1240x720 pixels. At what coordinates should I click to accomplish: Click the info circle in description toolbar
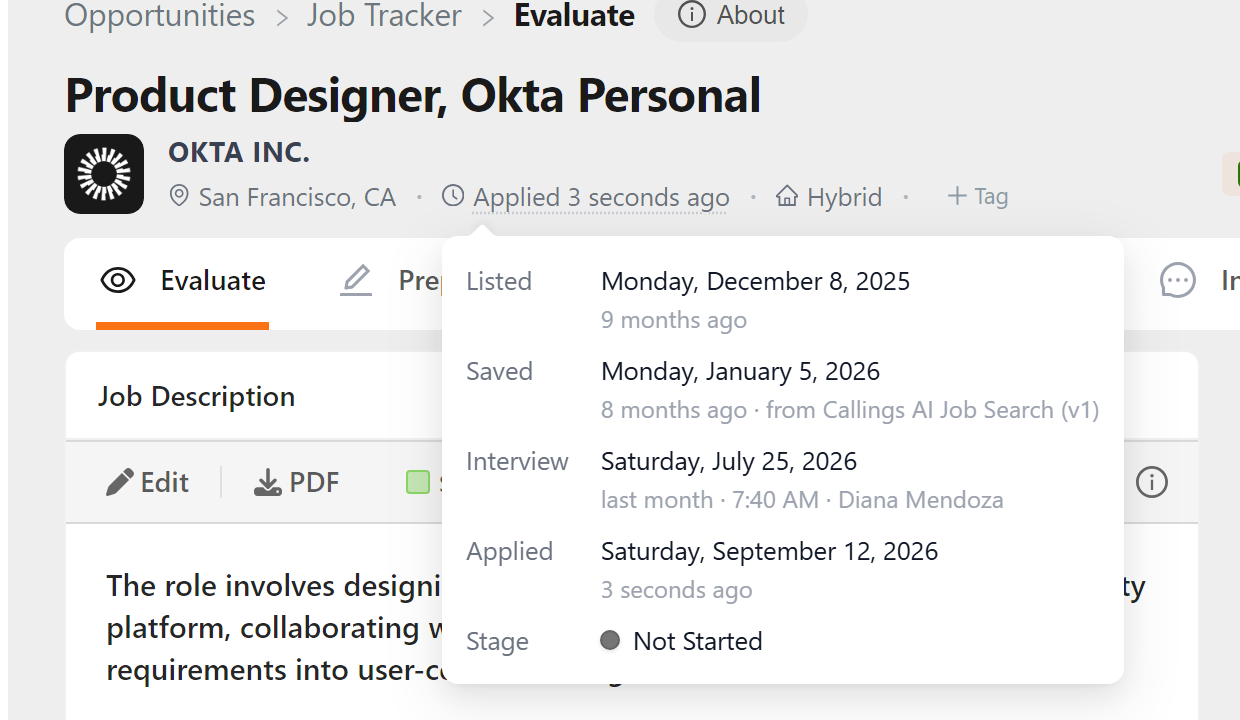pos(1152,483)
